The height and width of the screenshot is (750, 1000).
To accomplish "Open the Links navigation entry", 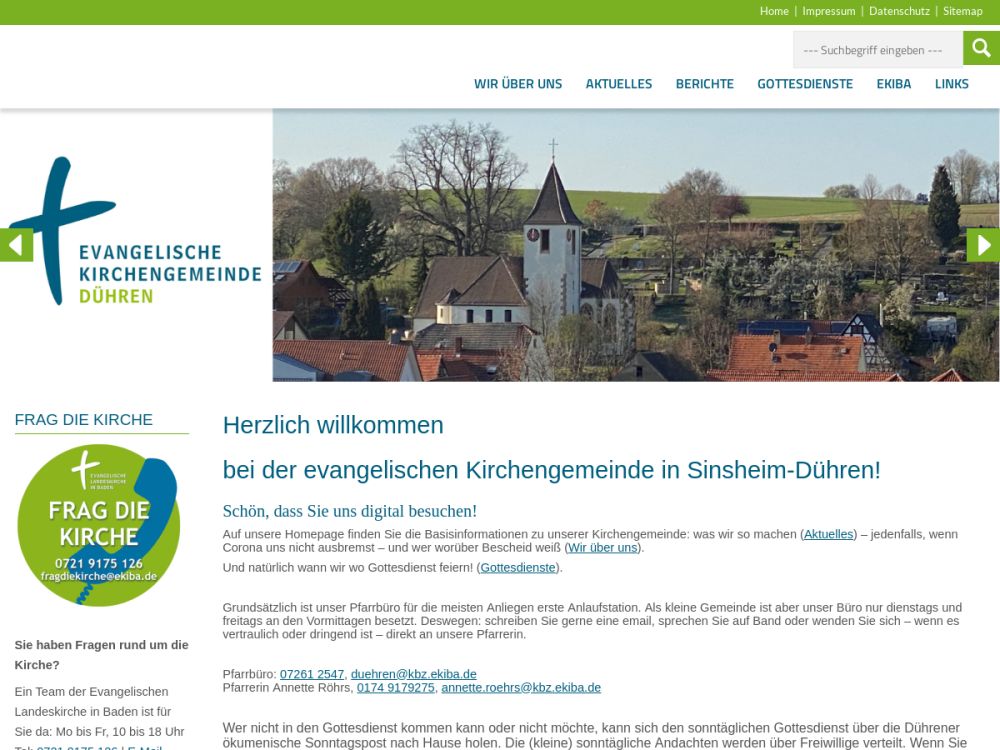I will pos(952,84).
